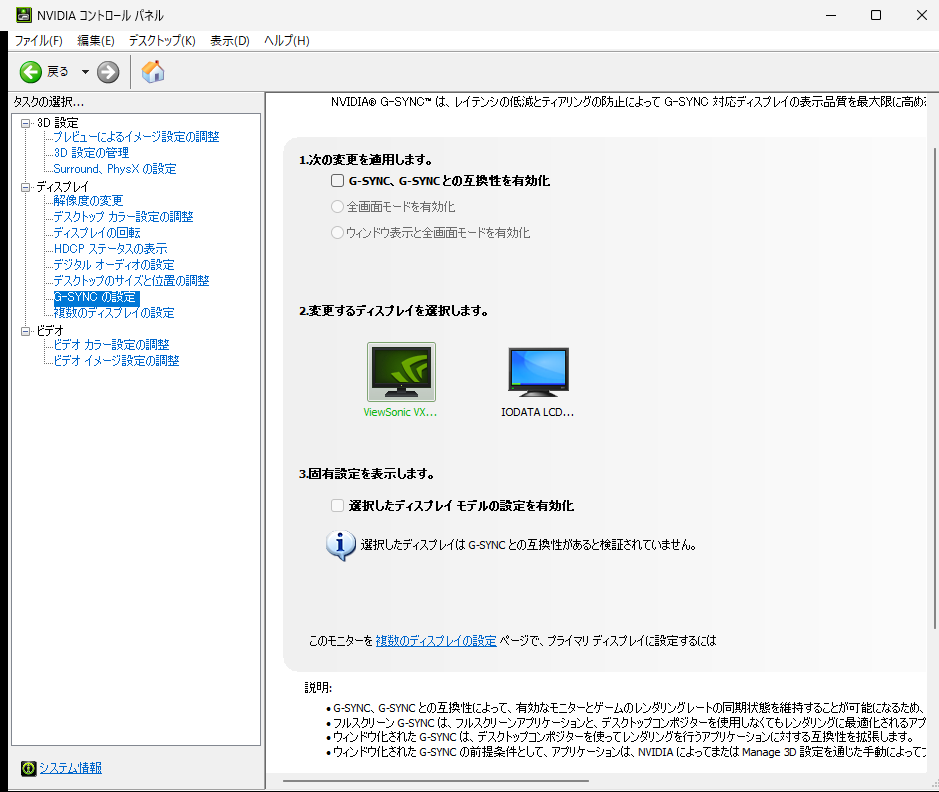This screenshot has width=939, height=792.
Task: Select ウィンドウ表示と全画面モードを有効化 radio button
Action: coord(337,232)
